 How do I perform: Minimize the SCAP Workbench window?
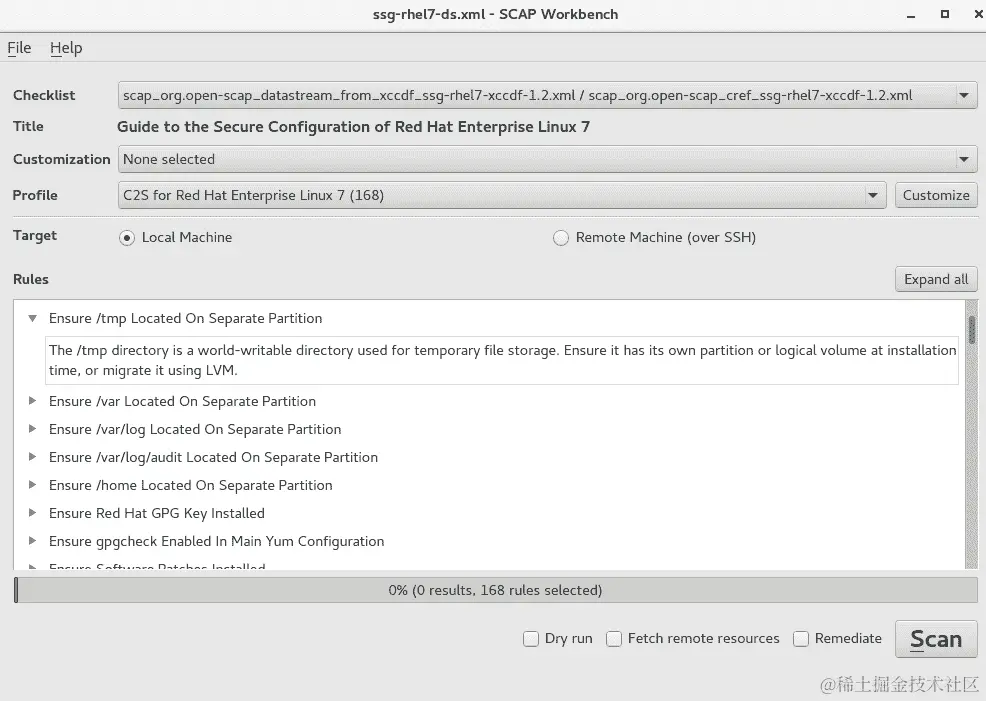911,14
